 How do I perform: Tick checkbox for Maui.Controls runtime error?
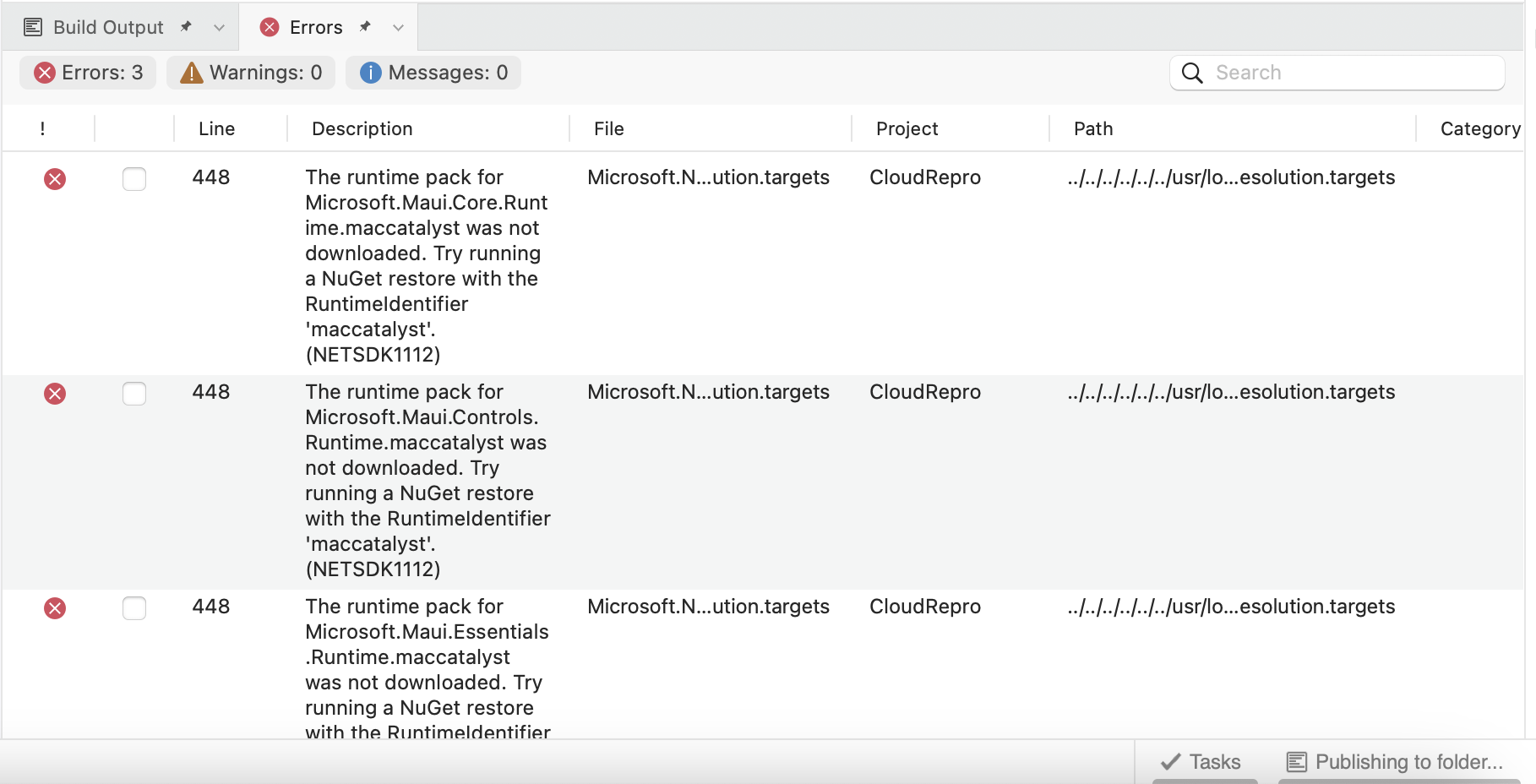pyautogui.click(x=134, y=394)
